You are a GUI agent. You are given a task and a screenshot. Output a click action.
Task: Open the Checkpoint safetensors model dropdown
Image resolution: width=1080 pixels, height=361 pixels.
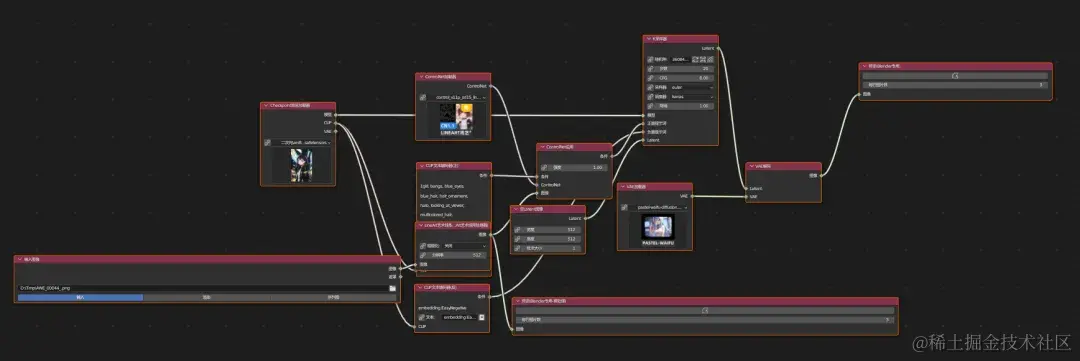click(302, 143)
